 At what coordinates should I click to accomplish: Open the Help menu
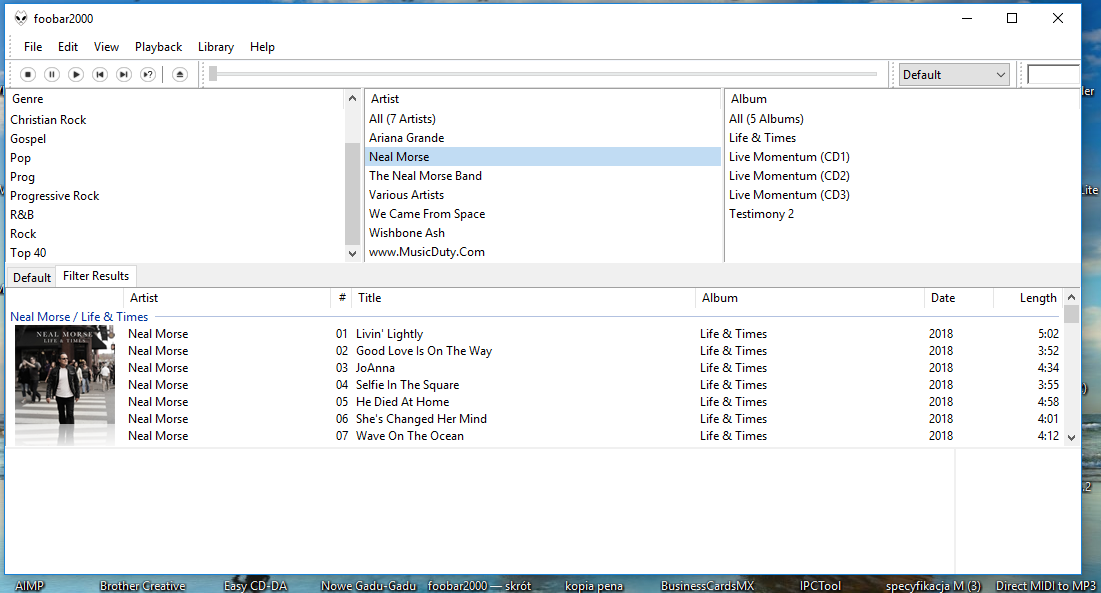[263, 47]
